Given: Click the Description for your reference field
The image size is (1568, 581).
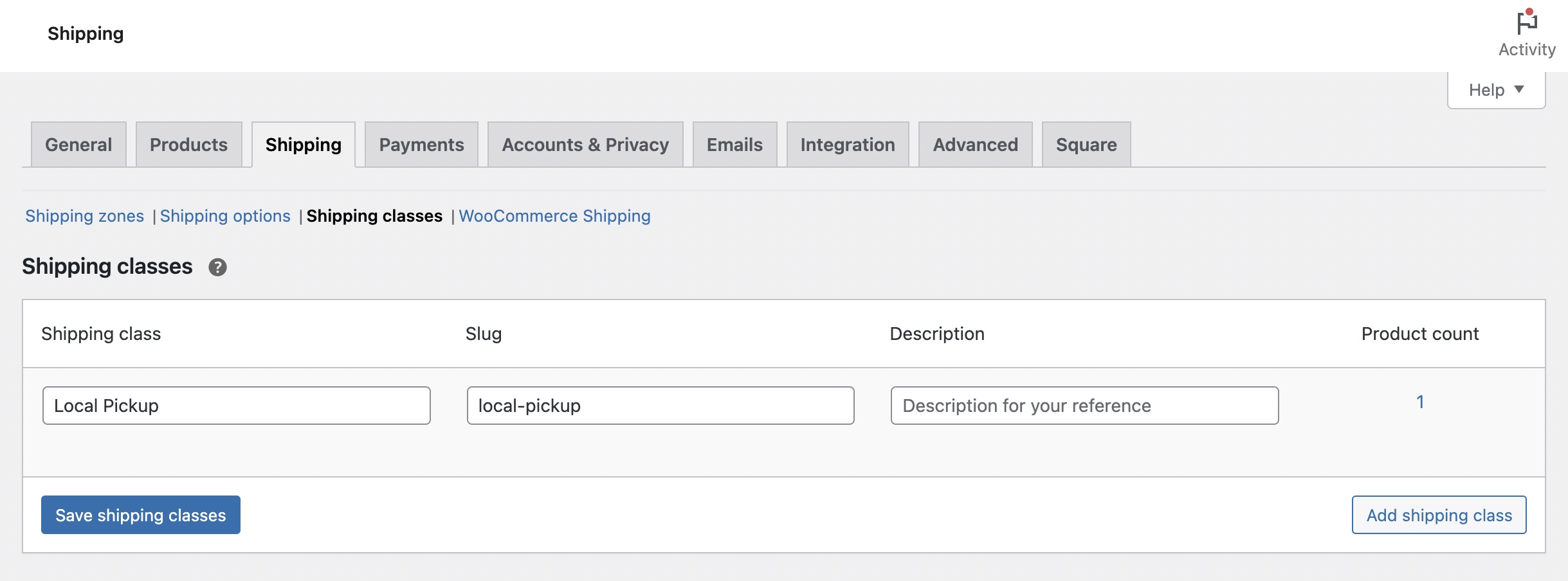Looking at the screenshot, I should pos(1084,406).
